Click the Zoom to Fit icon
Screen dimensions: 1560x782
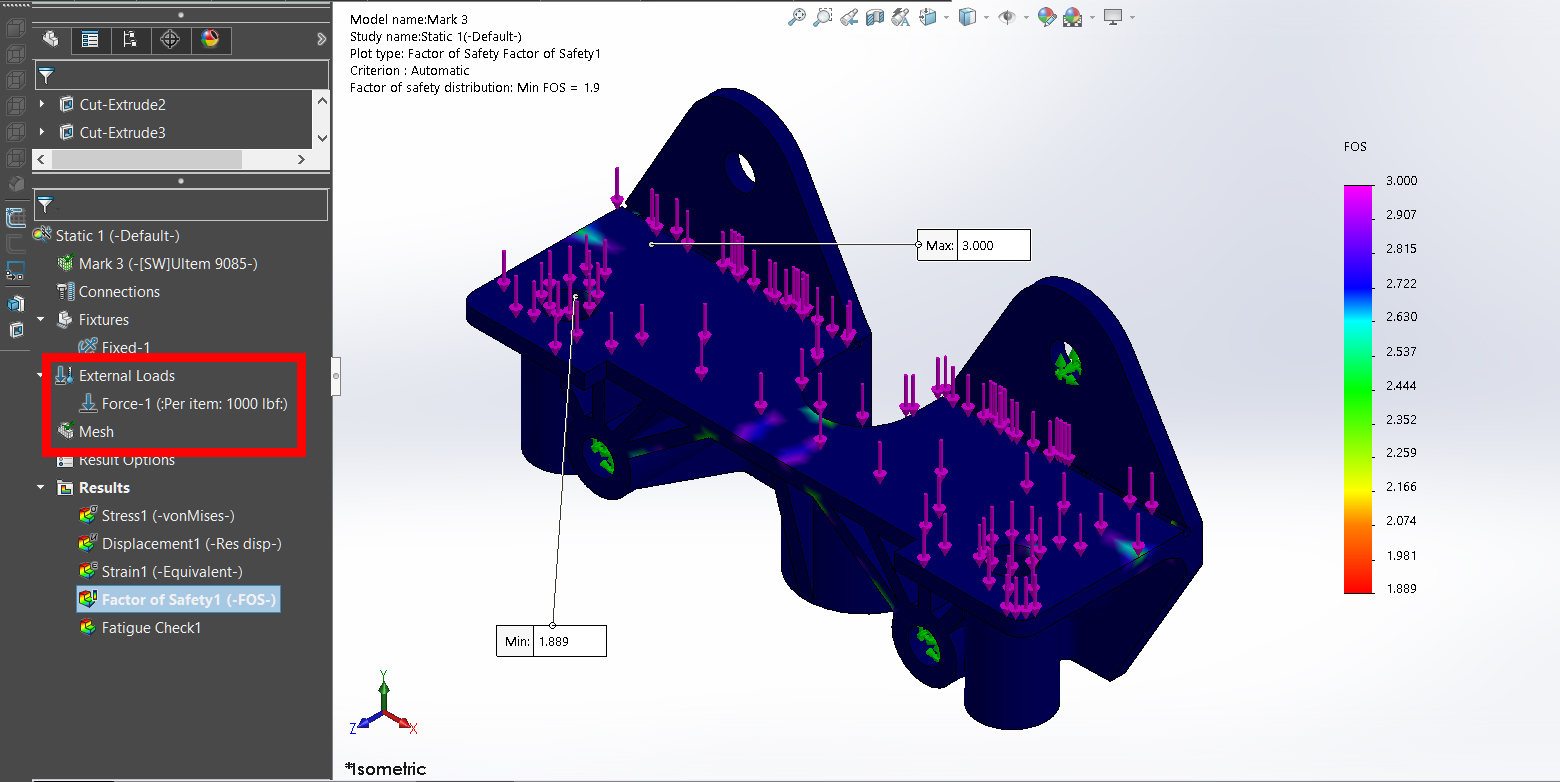[x=797, y=17]
